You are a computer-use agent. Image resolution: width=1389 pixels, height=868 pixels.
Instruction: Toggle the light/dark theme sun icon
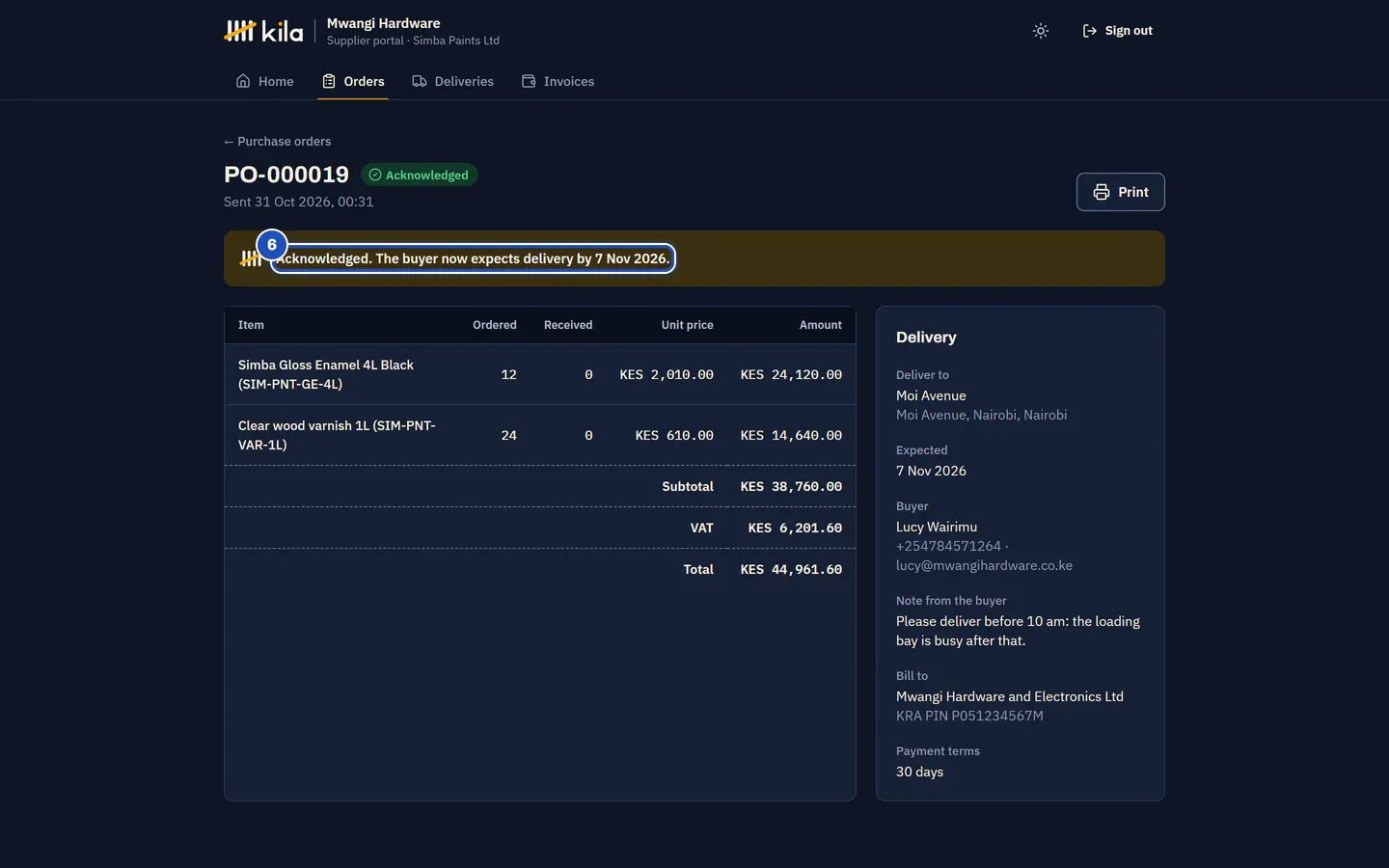coord(1041,31)
